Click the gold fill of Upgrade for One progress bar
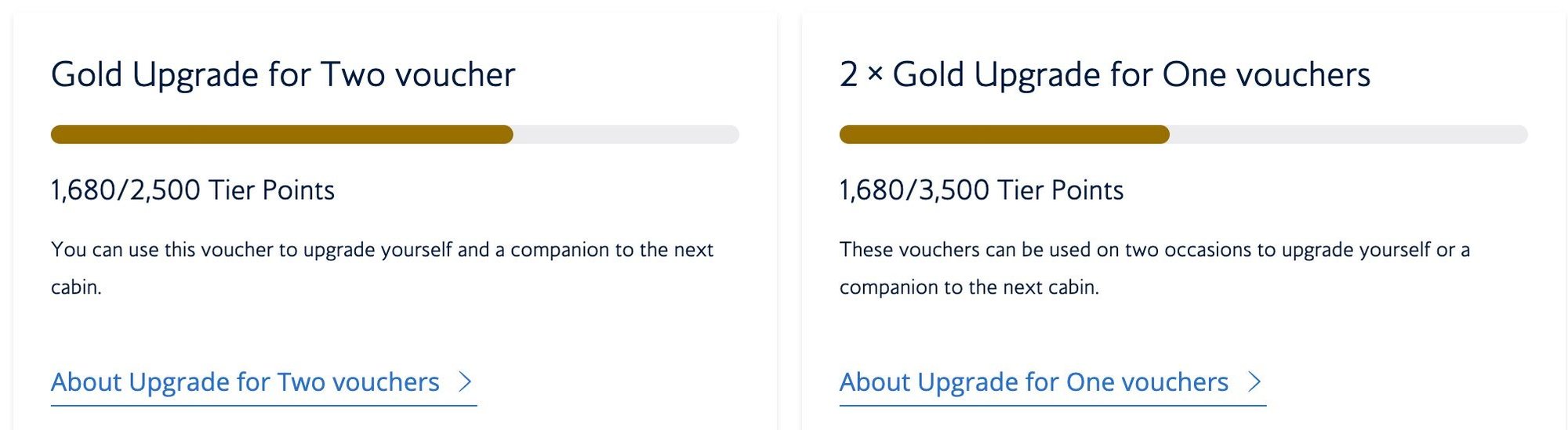Viewport: 1568px width, 430px height. point(1004,135)
